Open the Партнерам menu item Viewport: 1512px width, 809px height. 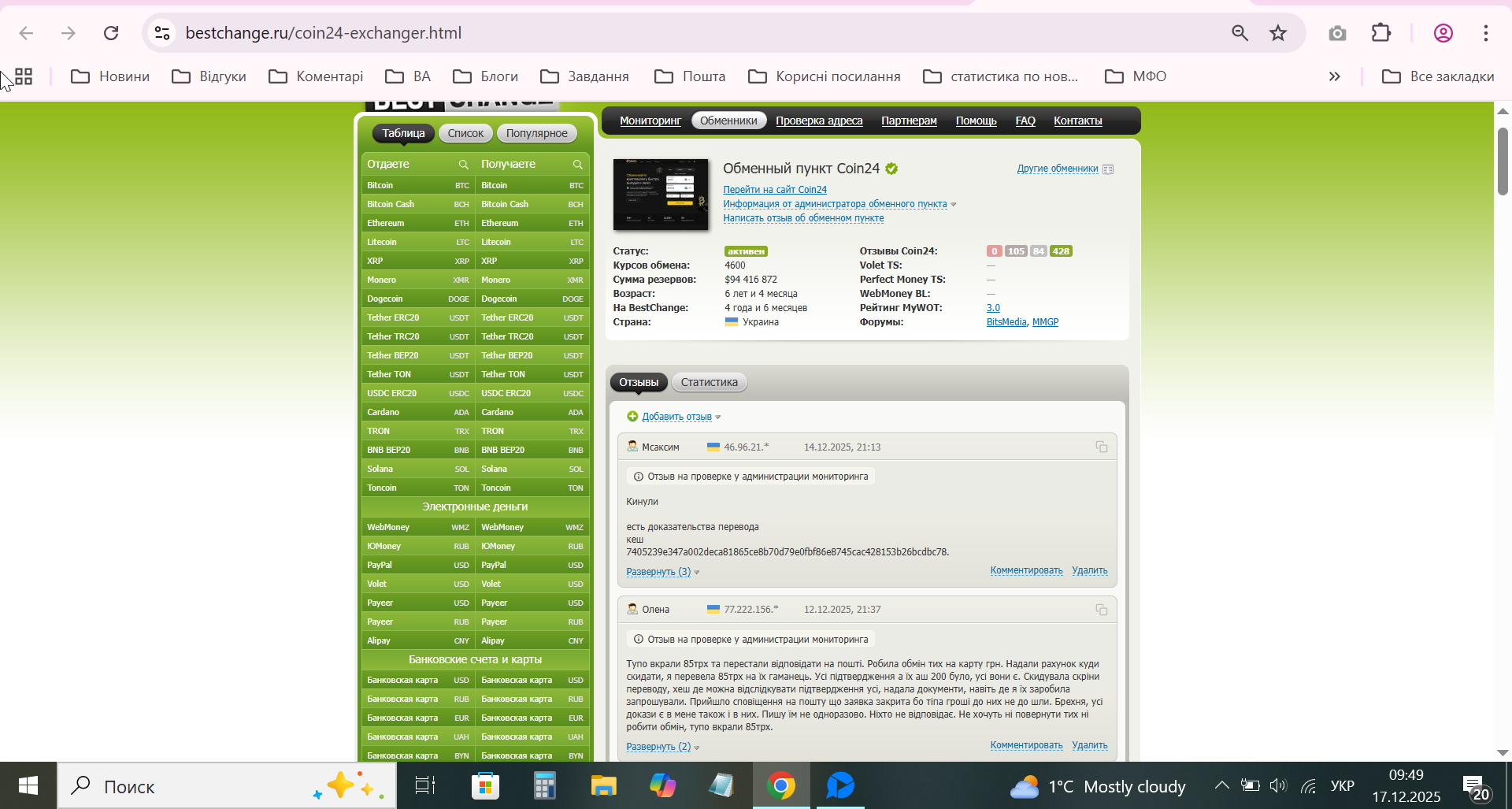(909, 121)
